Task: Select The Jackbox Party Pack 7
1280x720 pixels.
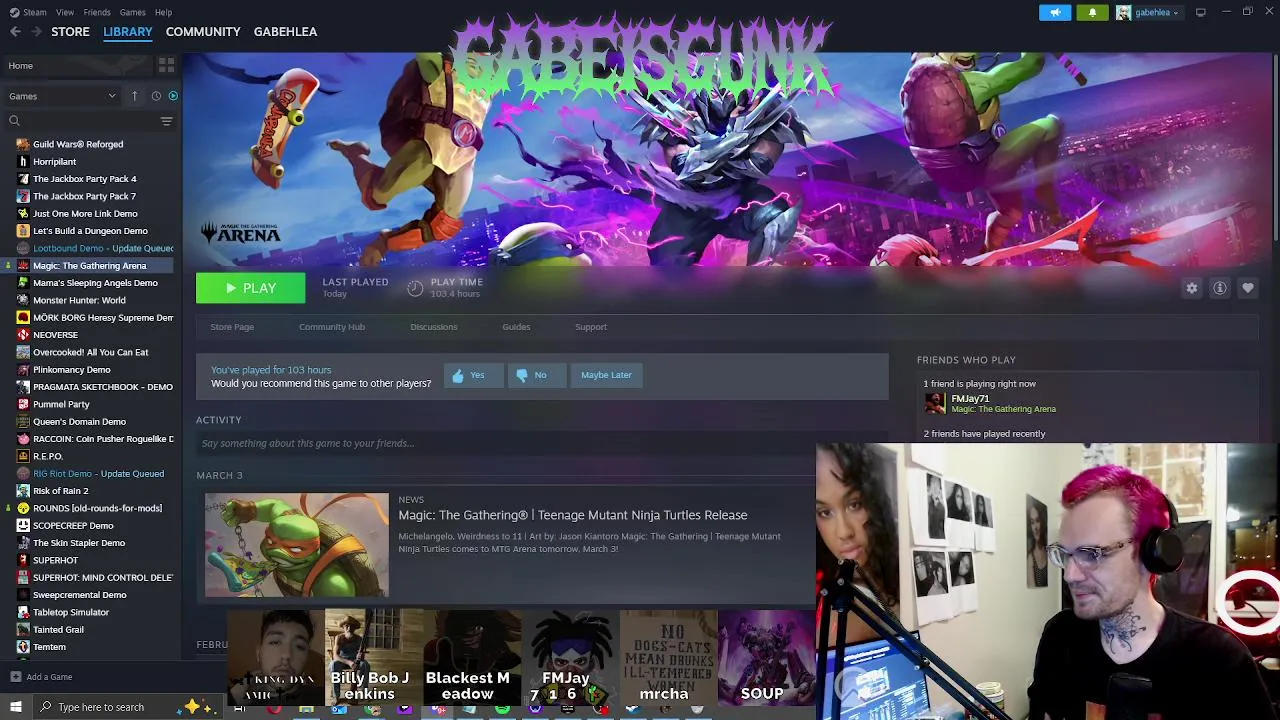Action: (x=84, y=196)
